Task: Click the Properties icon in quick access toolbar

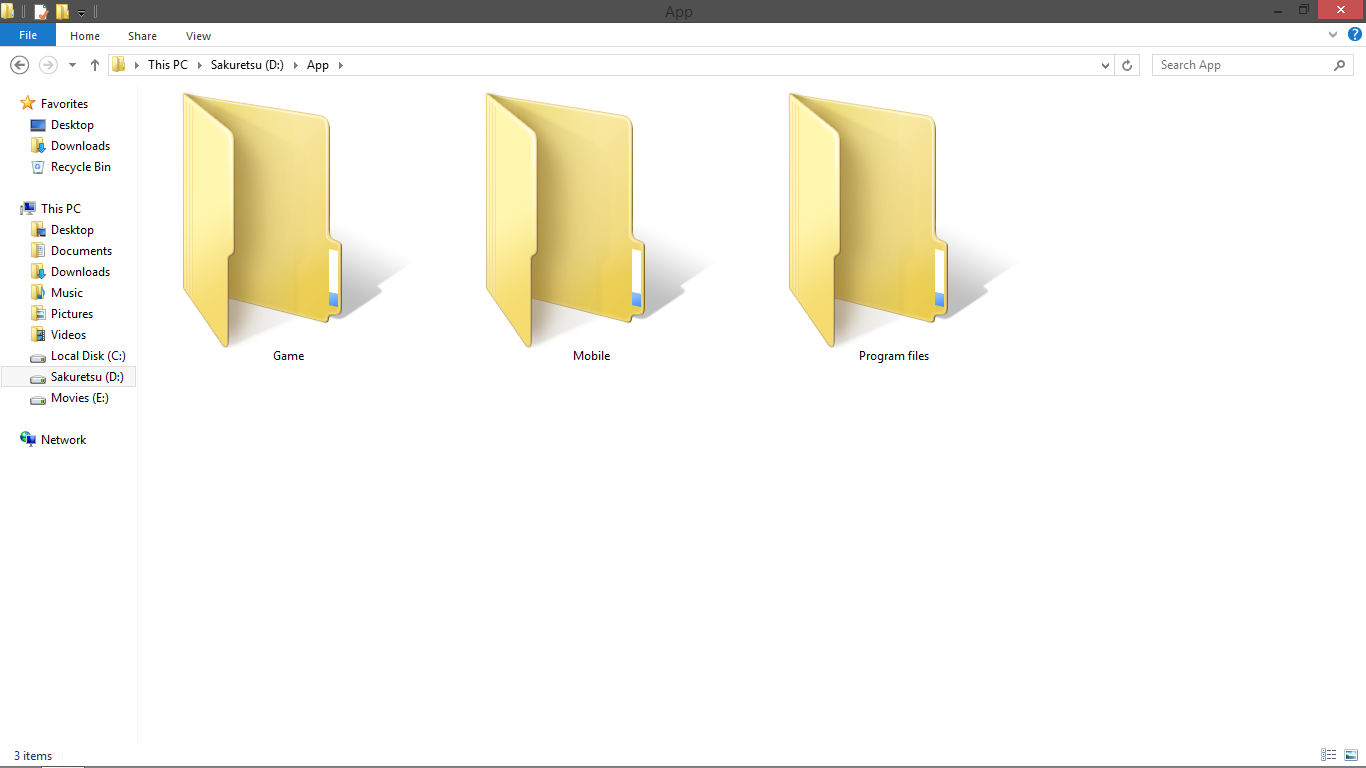Action: click(41, 10)
